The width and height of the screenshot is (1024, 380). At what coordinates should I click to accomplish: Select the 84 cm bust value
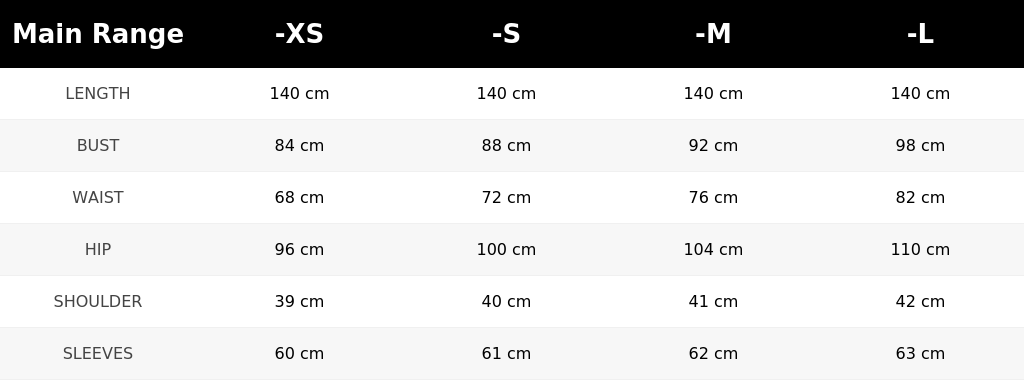(x=299, y=146)
